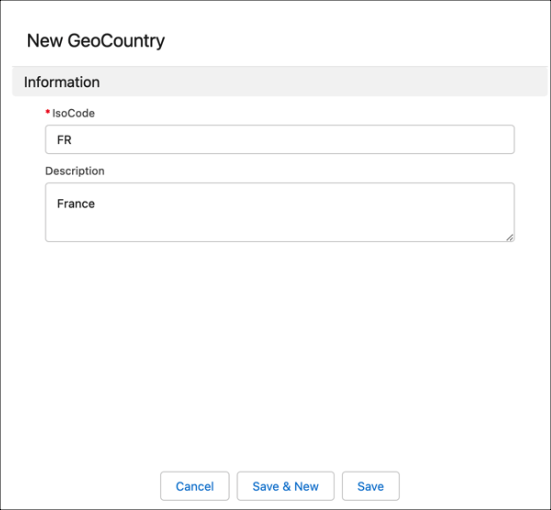Click the Description field label
The width and height of the screenshot is (551, 510).
[74, 171]
